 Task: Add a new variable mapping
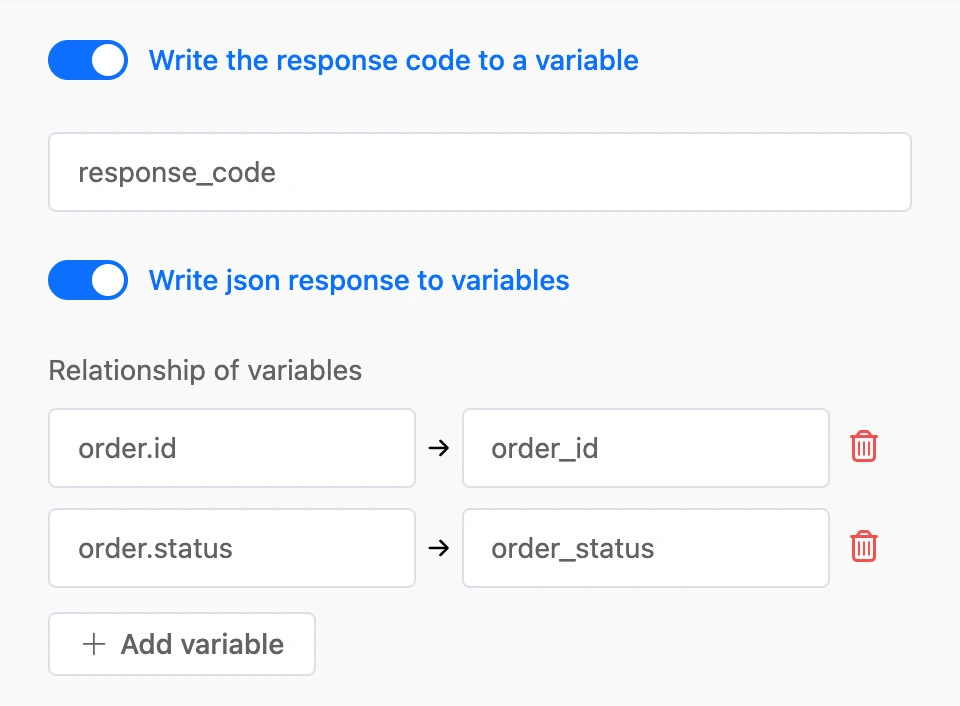pyautogui.click(x=182, y=644)
